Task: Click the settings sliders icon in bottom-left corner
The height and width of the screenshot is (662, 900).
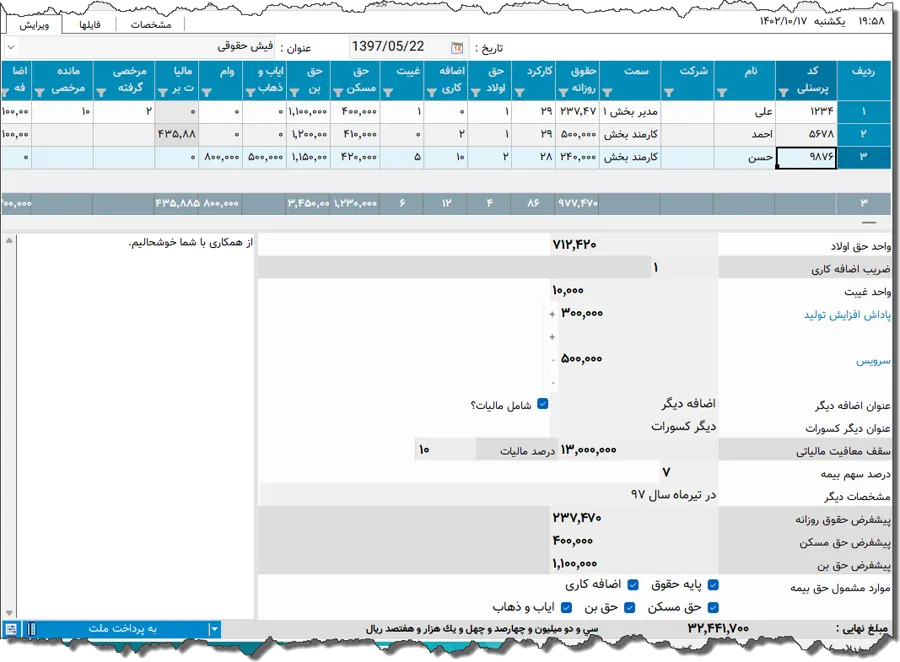Action: click(x=10, y=629)
